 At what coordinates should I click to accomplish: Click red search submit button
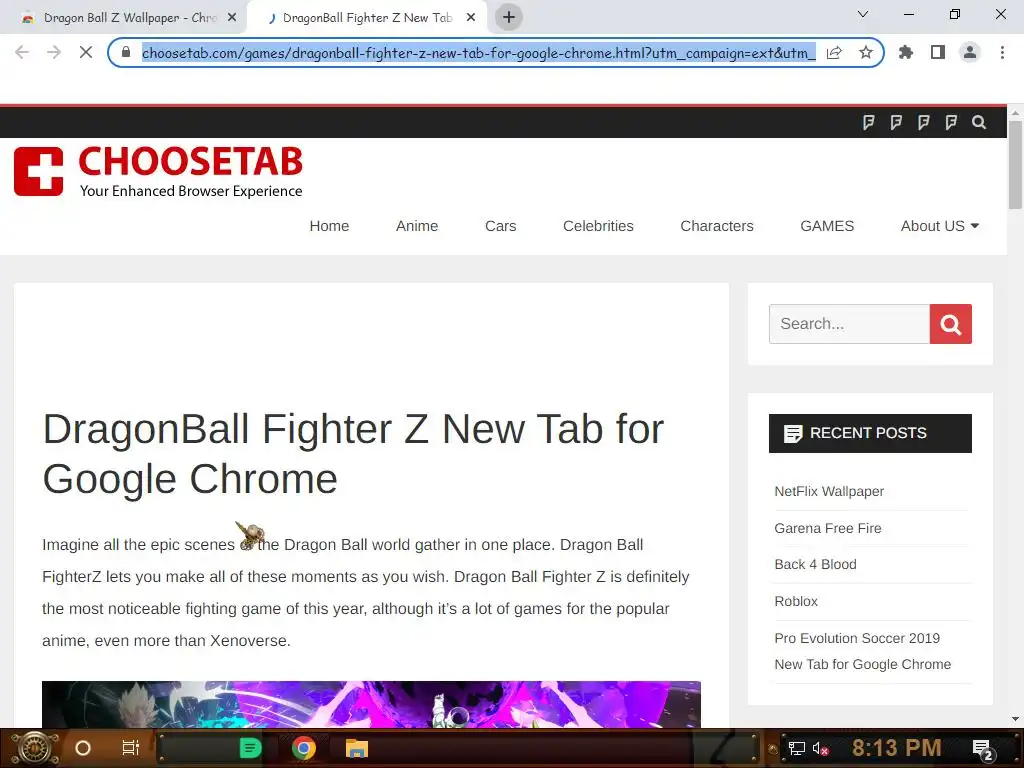[x=950, y=324]
